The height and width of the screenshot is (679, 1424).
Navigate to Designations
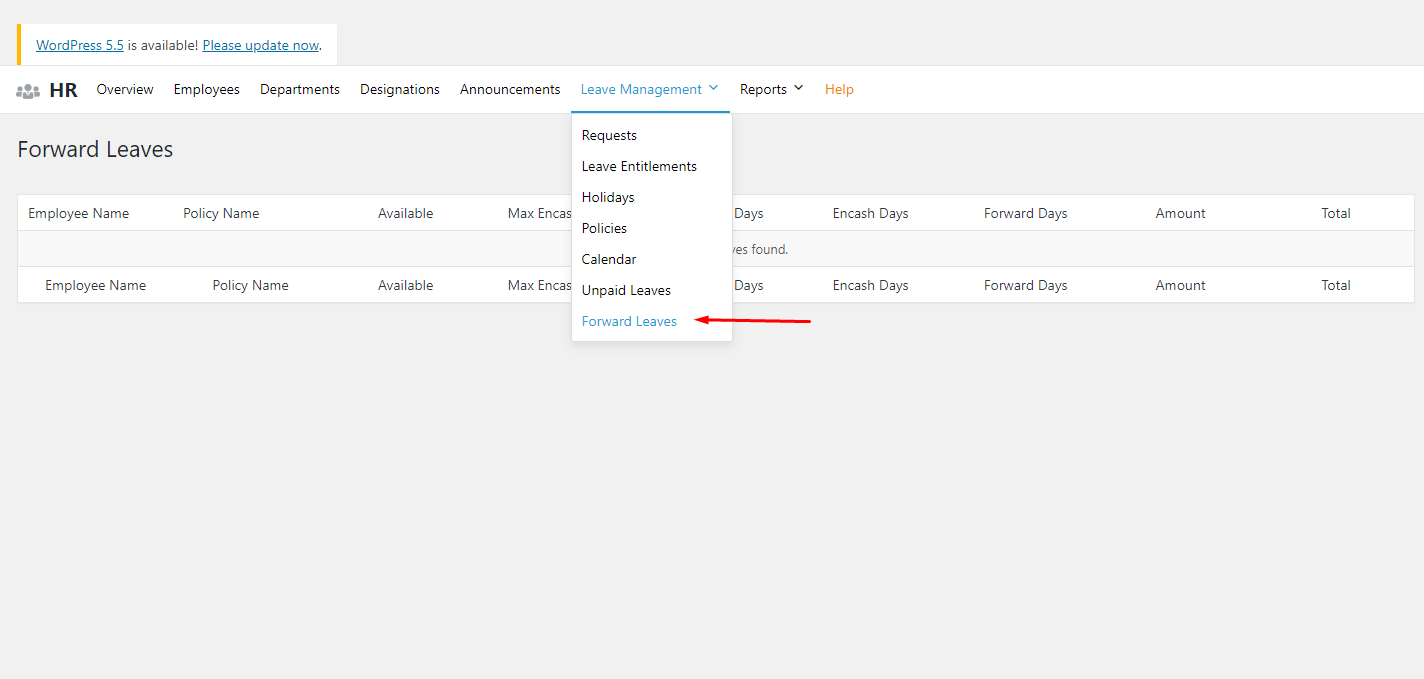tap(399, 89)
